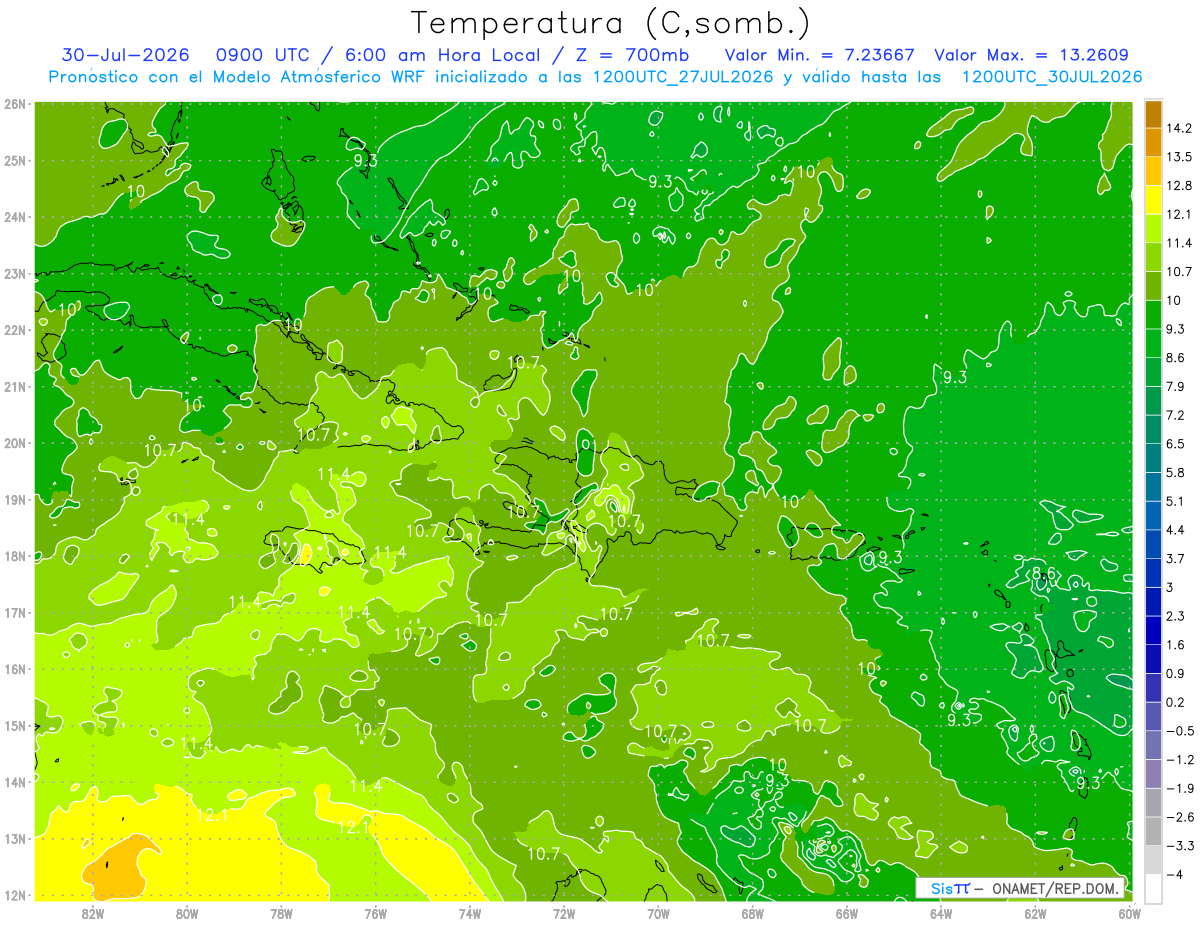Click the "1.6" colorbar label
This screenshot has height=927, width=1200.
(1174, 644)
